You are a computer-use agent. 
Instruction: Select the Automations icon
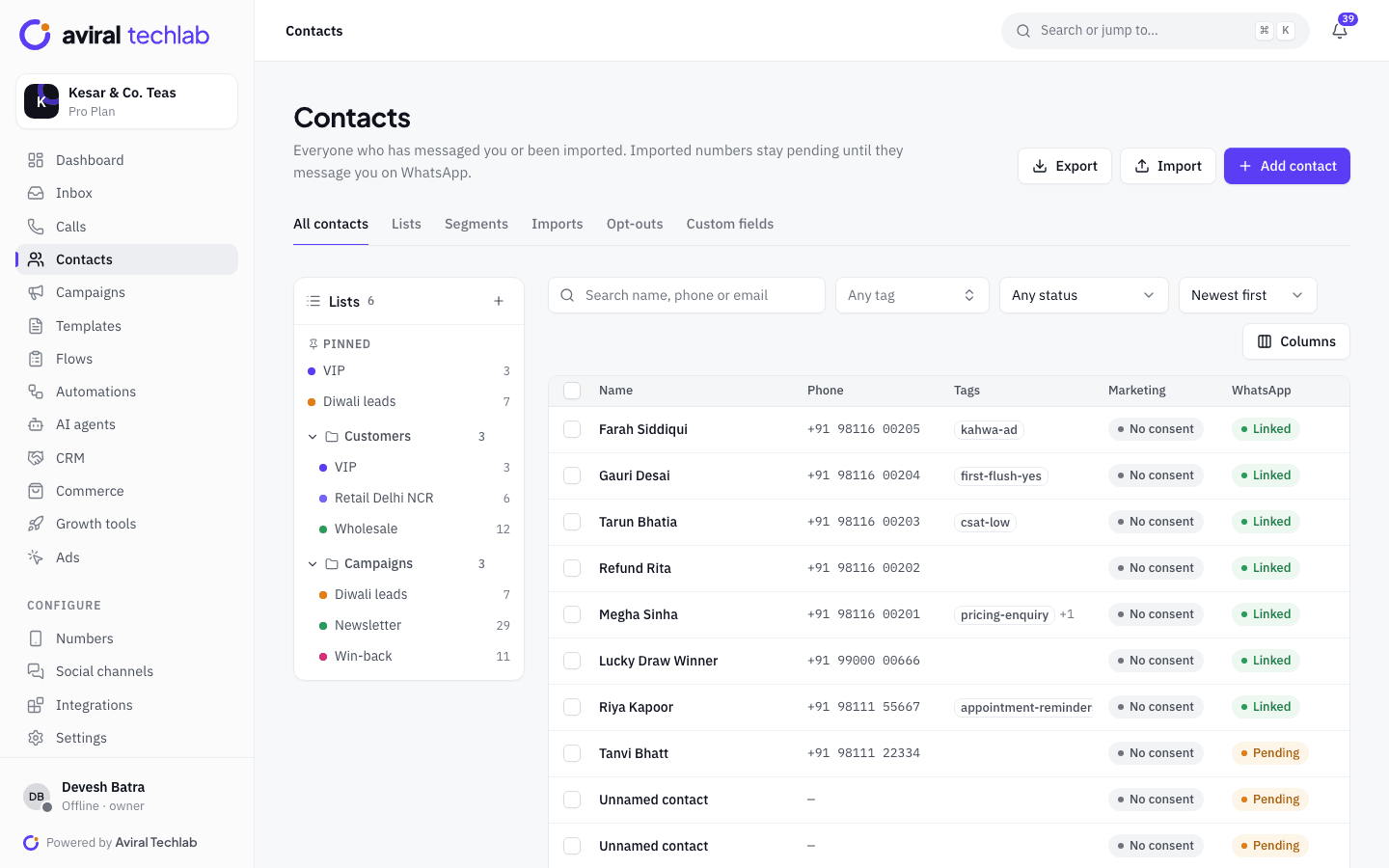pos(36,392)
